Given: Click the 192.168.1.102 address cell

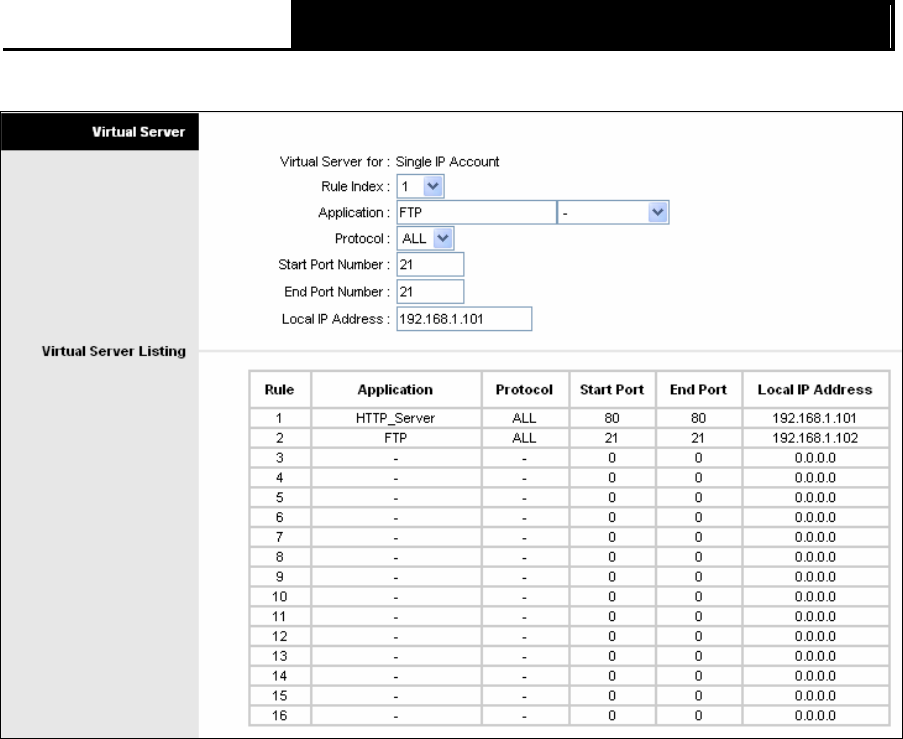Looking at the screenshot, I should [x=815, y=438].
